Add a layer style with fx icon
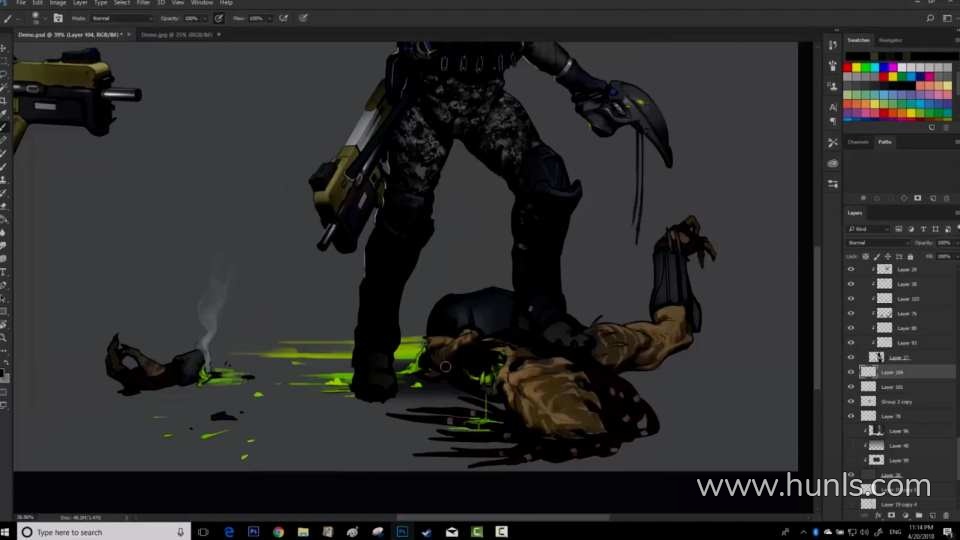 pyautogui.click(x=879, y=516)
